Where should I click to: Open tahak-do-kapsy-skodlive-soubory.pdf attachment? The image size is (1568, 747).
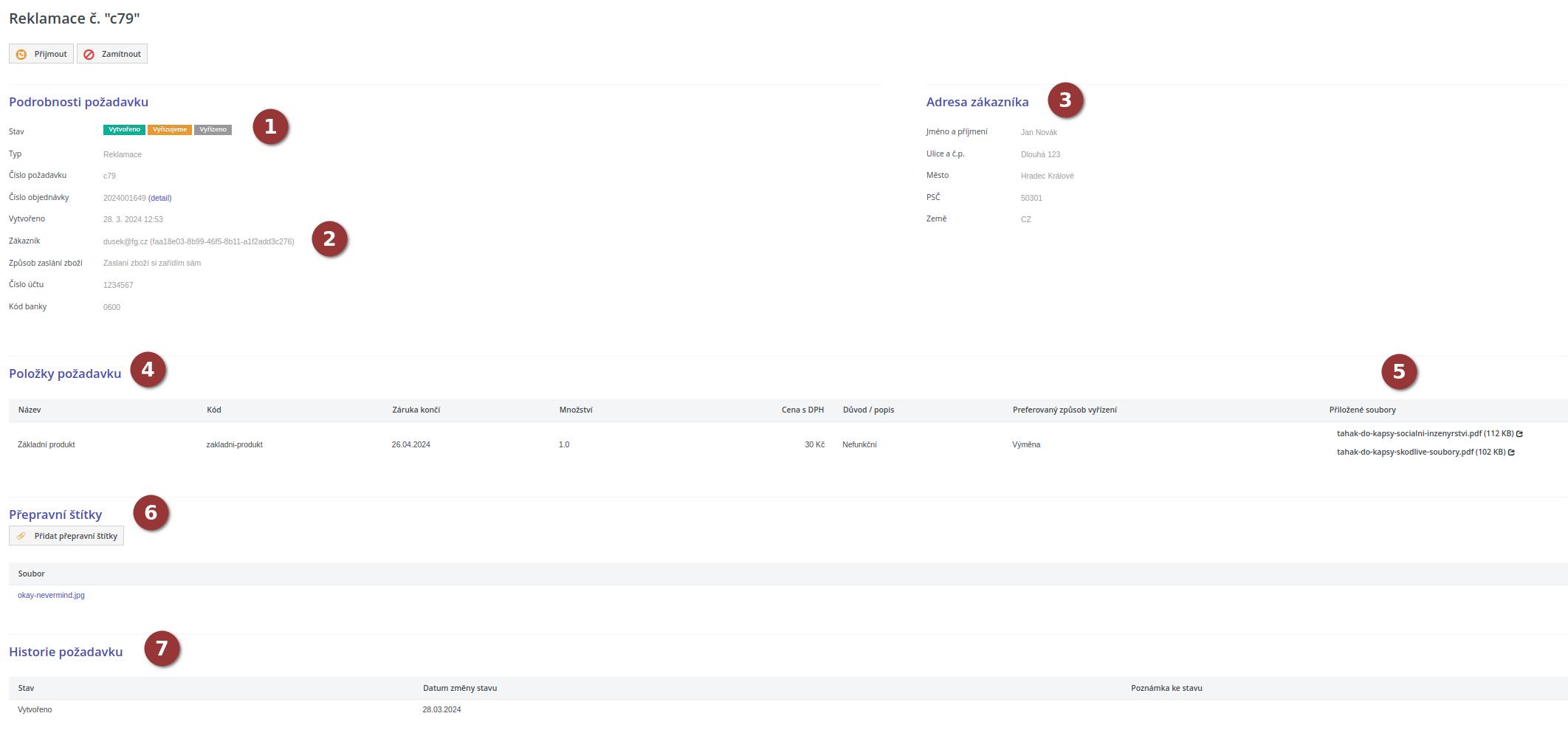(1405, 452)
